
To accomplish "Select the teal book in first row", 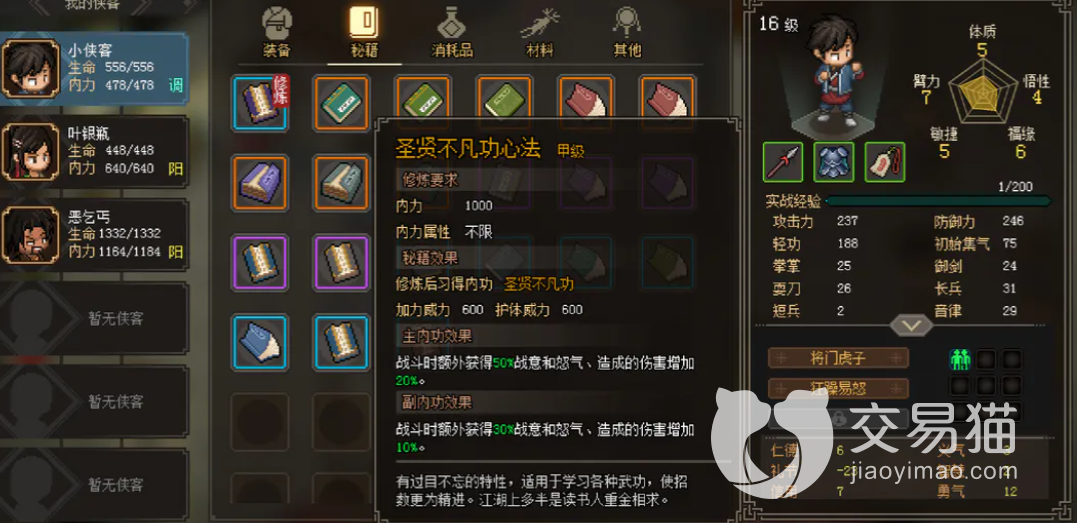I will point(342,102).
